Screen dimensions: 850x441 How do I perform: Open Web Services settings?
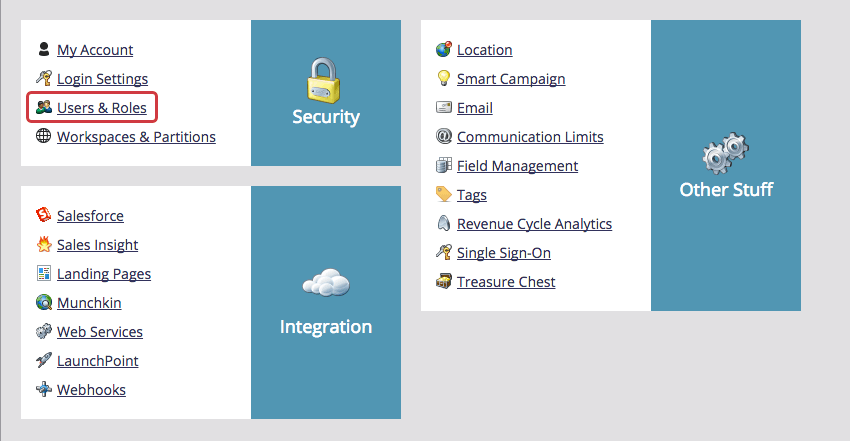tap(99, 331)
